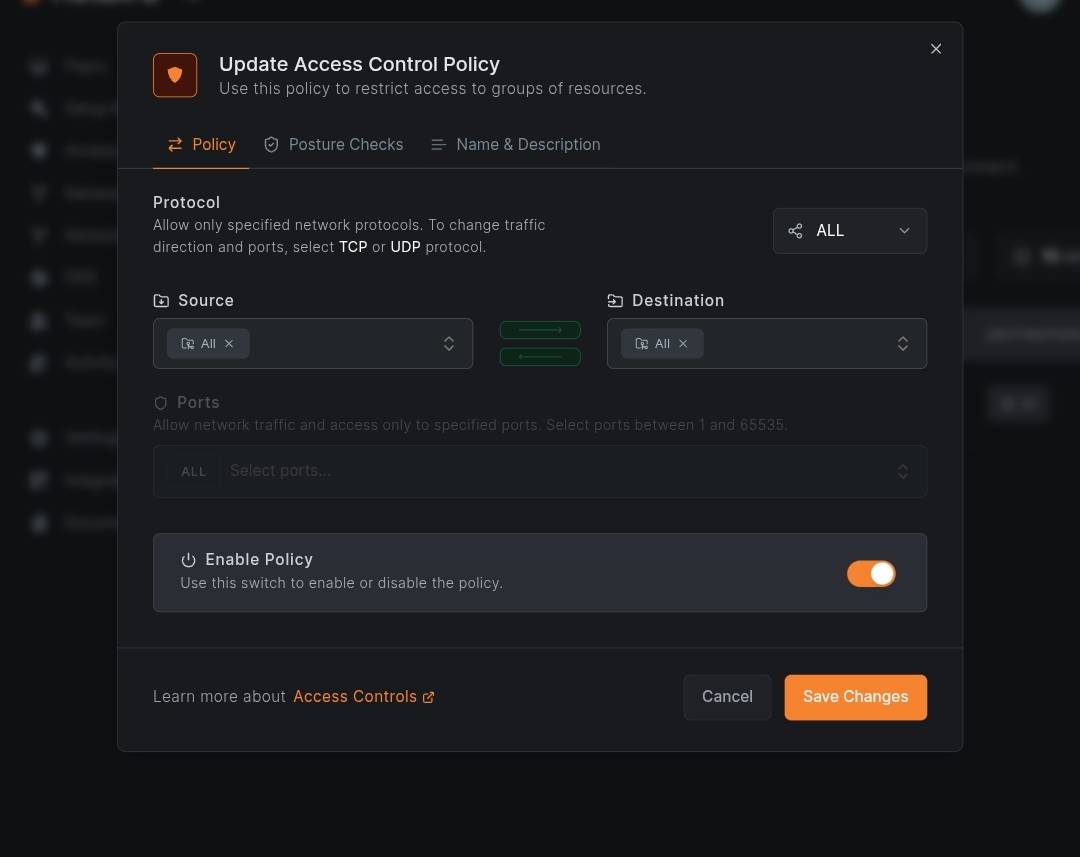Click the orange shield policy icon
Screen dimensions: 1080x857
tap(175, 75)
